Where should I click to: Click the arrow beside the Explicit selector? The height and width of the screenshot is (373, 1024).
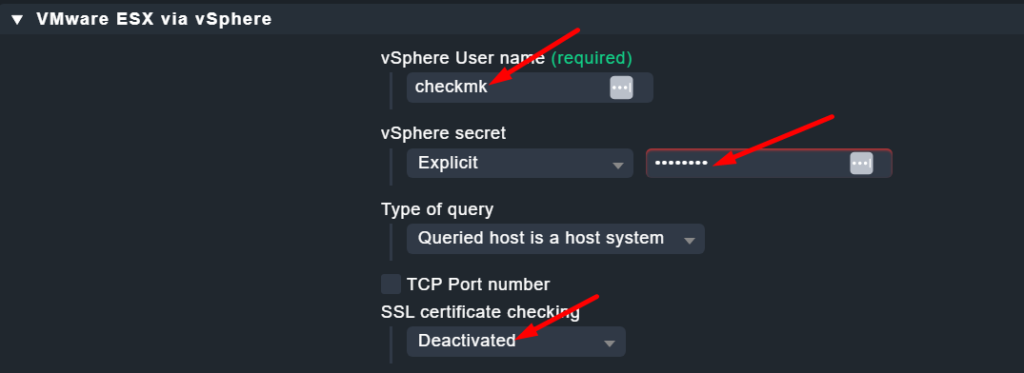click(617, 166)
